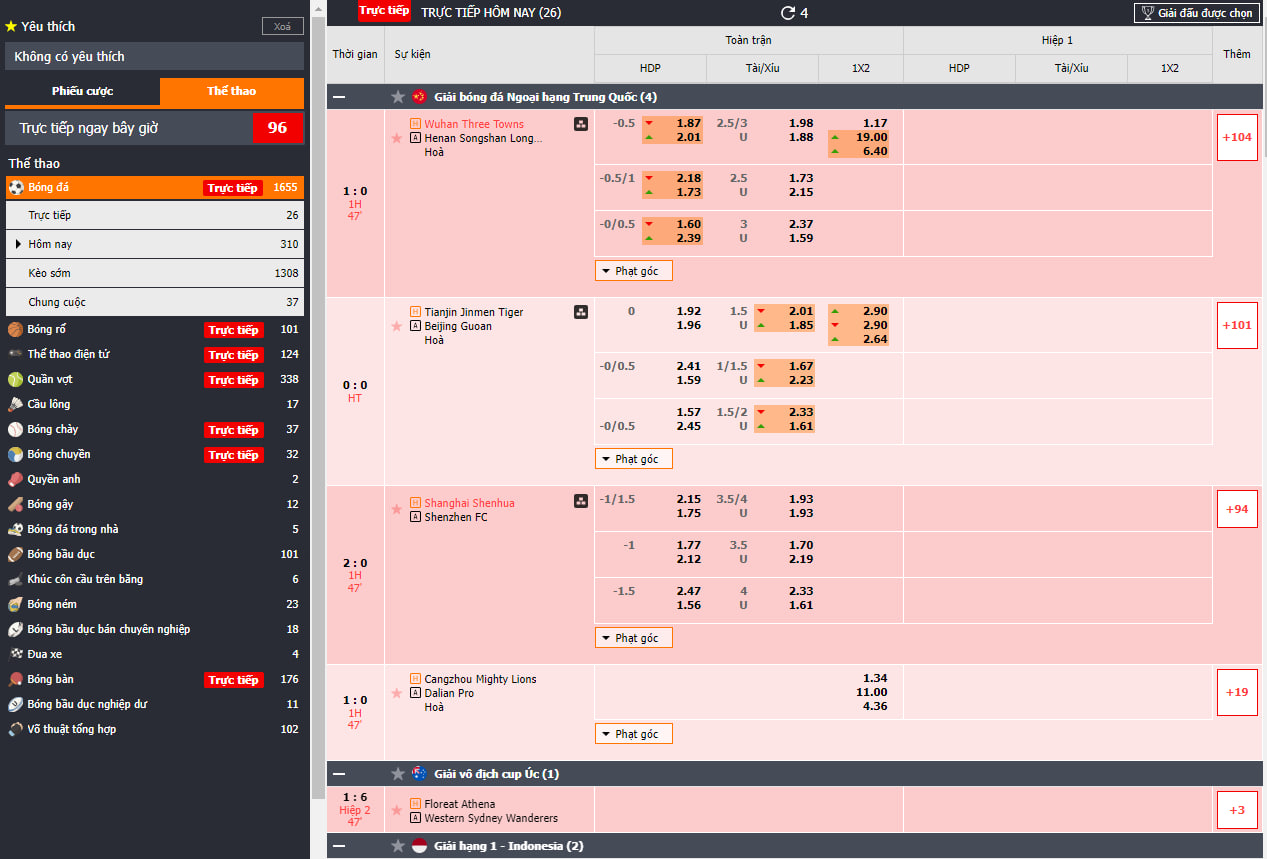Open stats icon for Wuhan Three Towns match
The height and width of the screenshot is (859, 1267).
point(581,124)
